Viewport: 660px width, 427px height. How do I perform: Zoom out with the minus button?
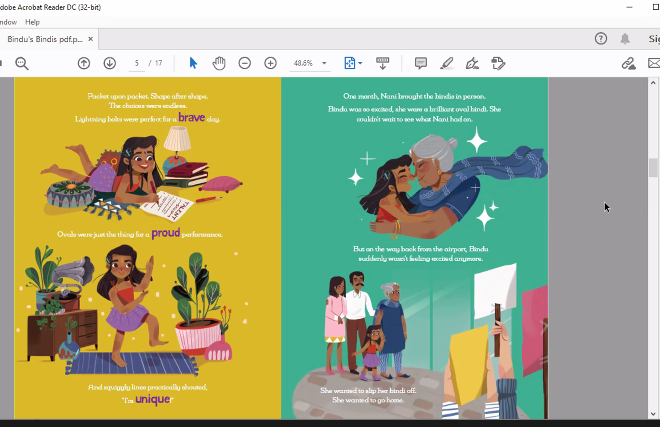(x=245, y=63)
